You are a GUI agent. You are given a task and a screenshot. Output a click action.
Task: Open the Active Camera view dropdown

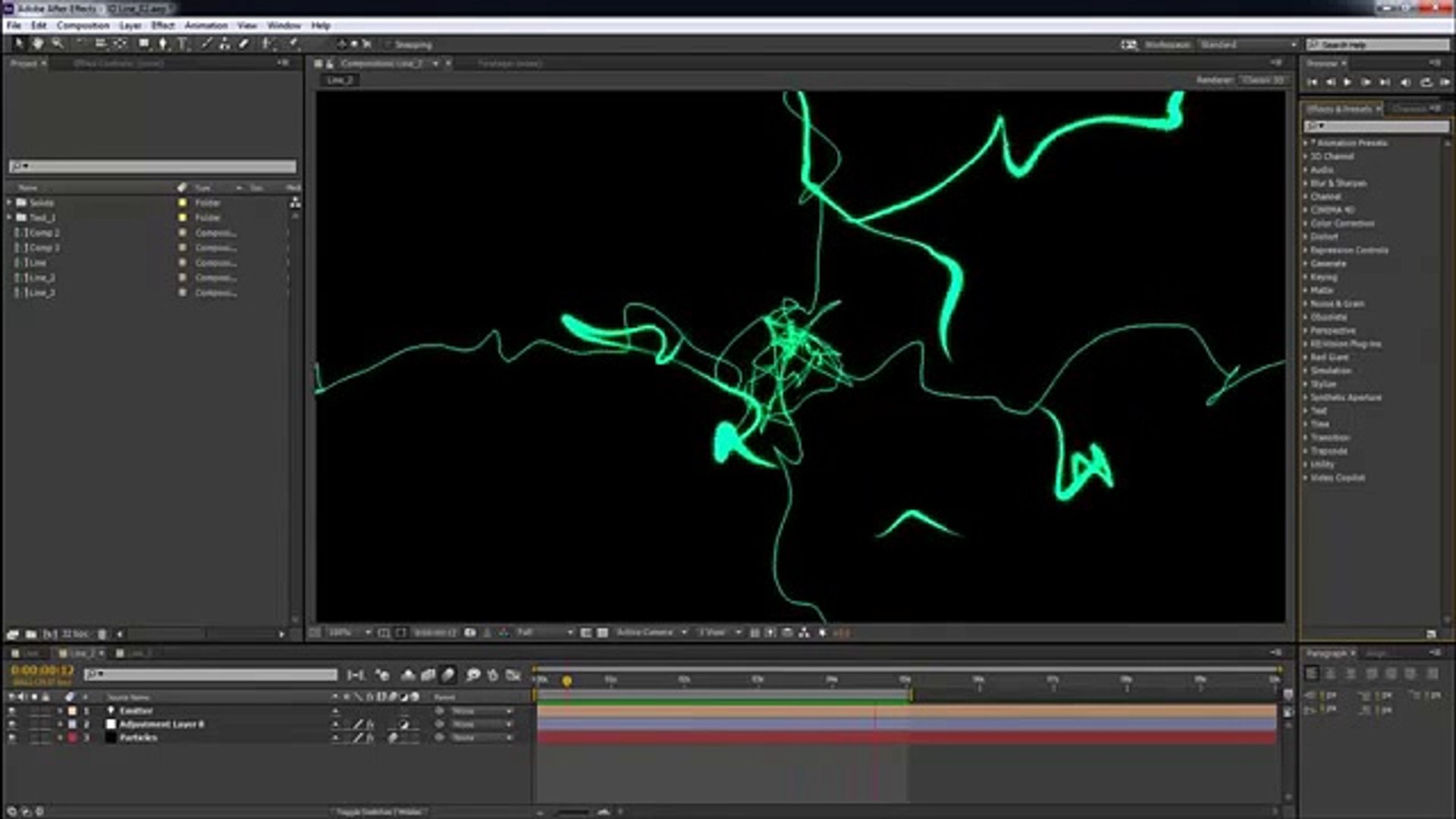pyautogui.click(x=651, y=632)
